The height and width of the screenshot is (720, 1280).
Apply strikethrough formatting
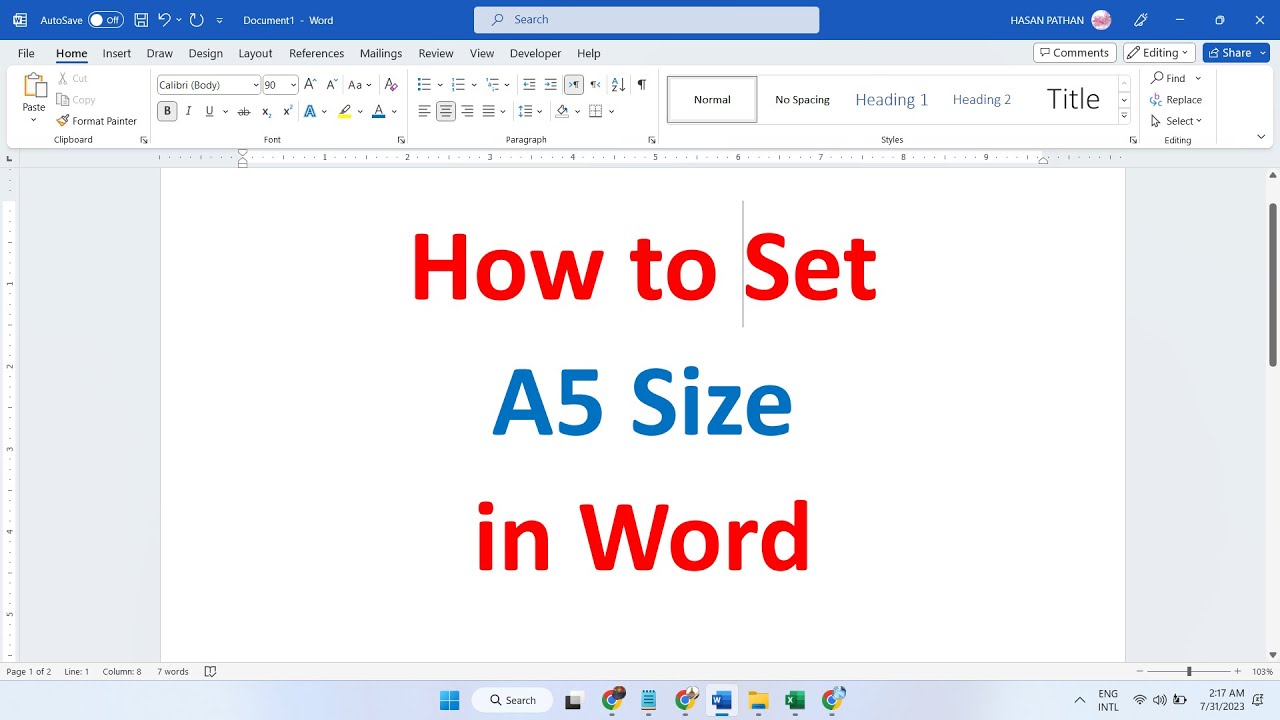(243, 111)
